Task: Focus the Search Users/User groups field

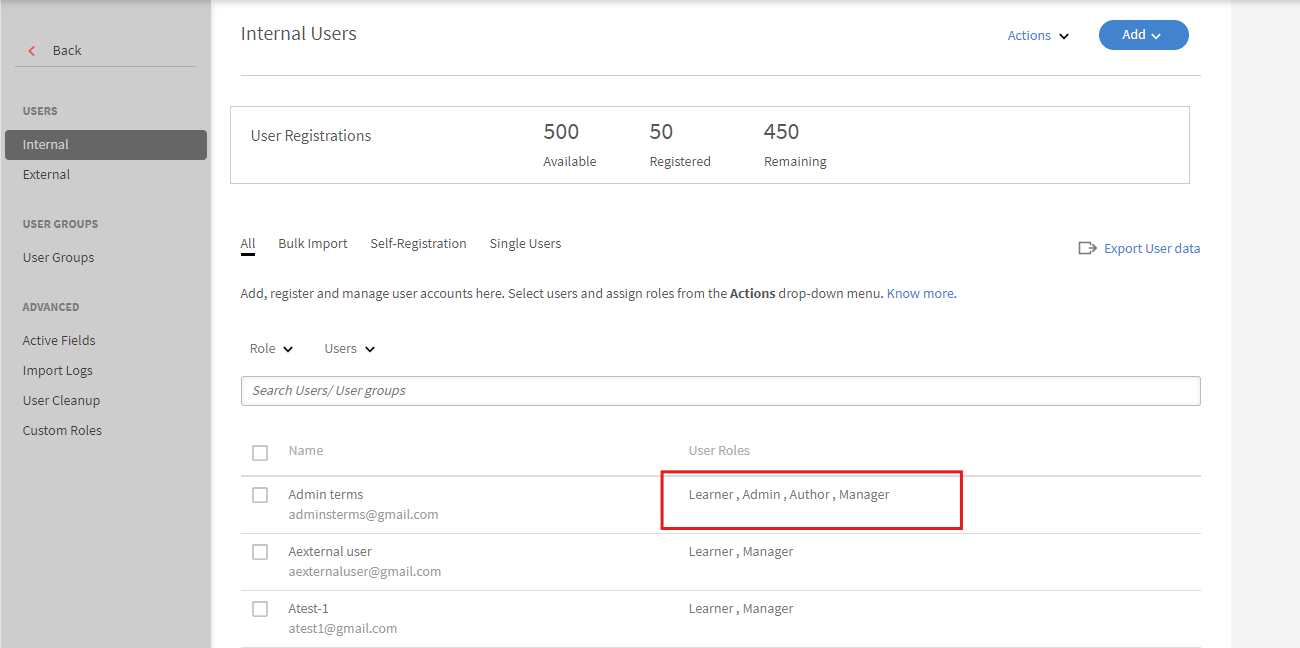Action: click(720, 391)
